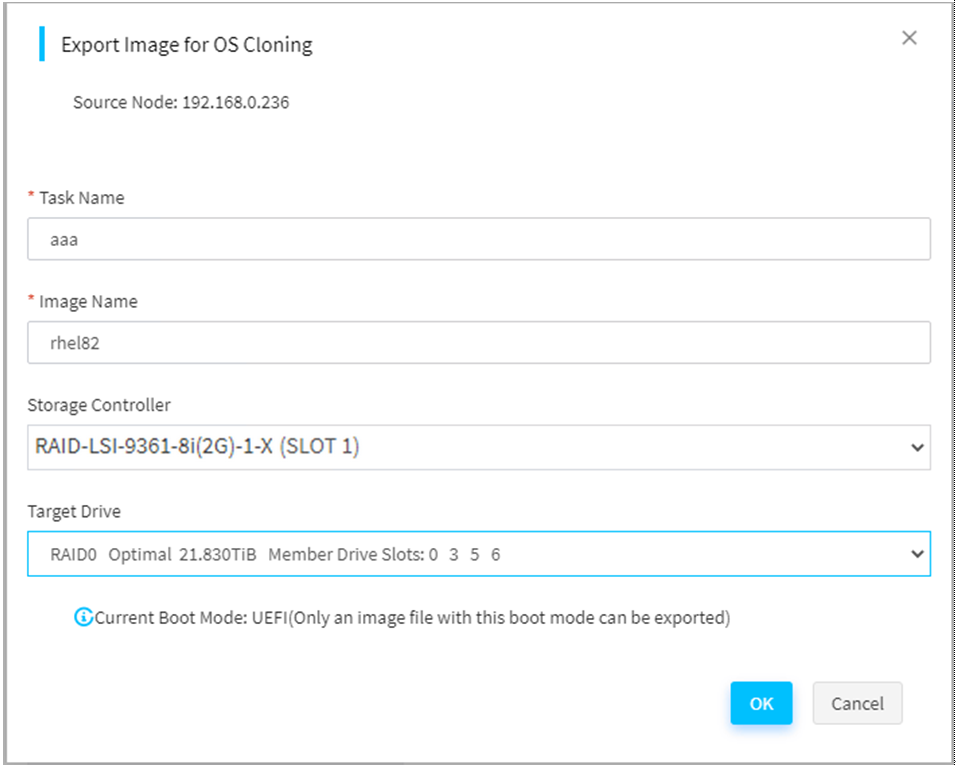Click the red asterisk next to Image Name
This screenshot has height=766, width=956.
click(31, 299)
